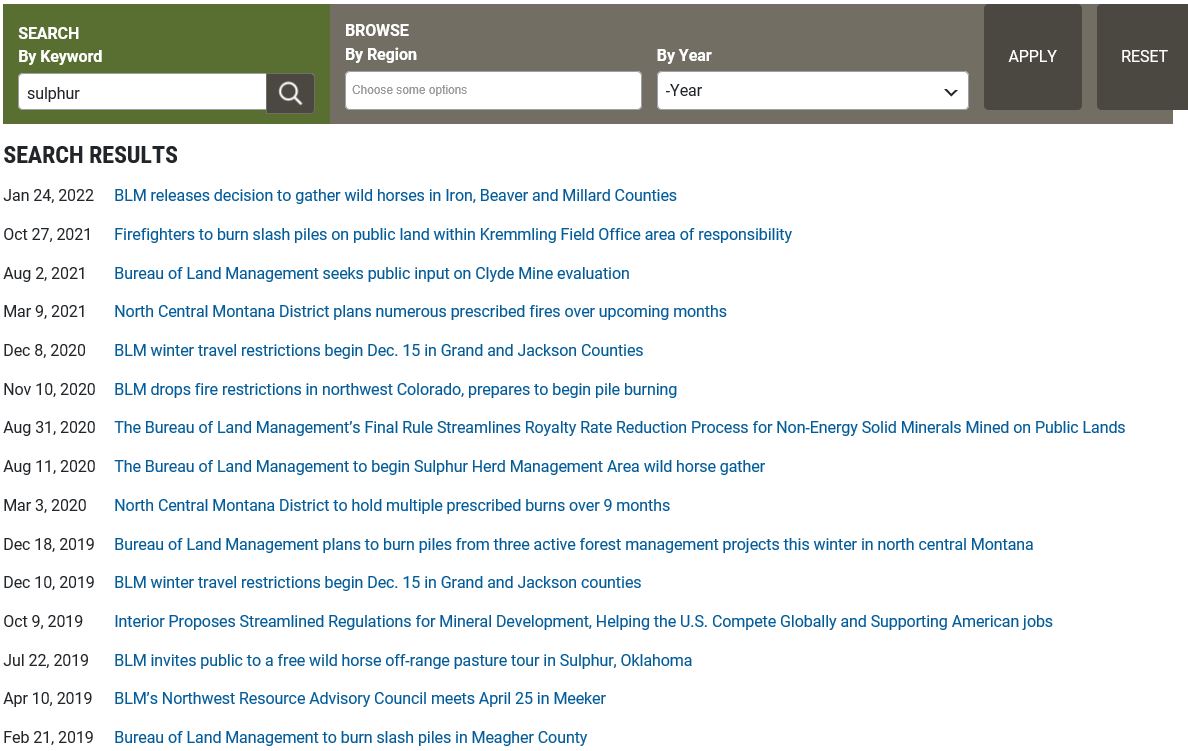Open Interior Proposes Streamlined Regulations article
1188x751 pixels.
(583, 622)
